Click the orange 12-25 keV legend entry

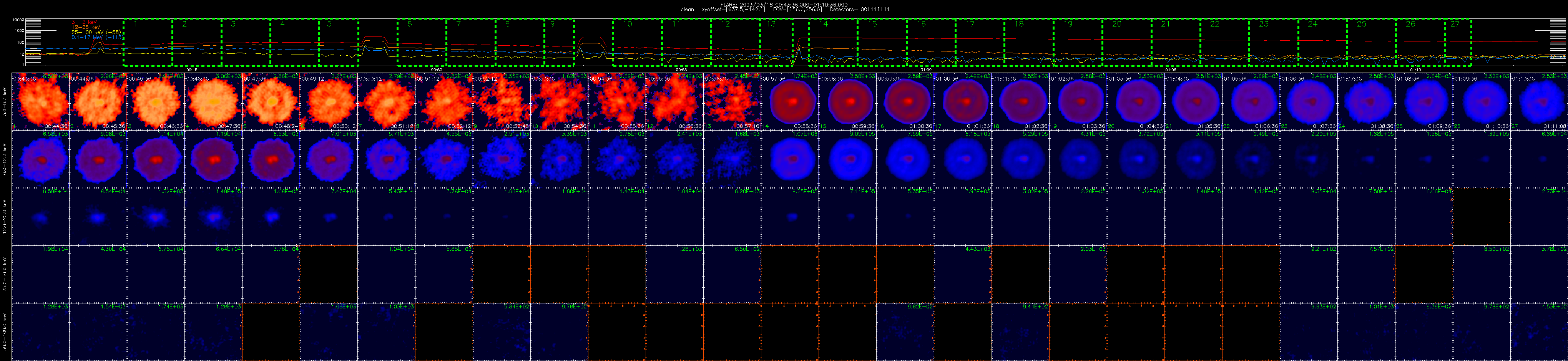tap(86, 27)
